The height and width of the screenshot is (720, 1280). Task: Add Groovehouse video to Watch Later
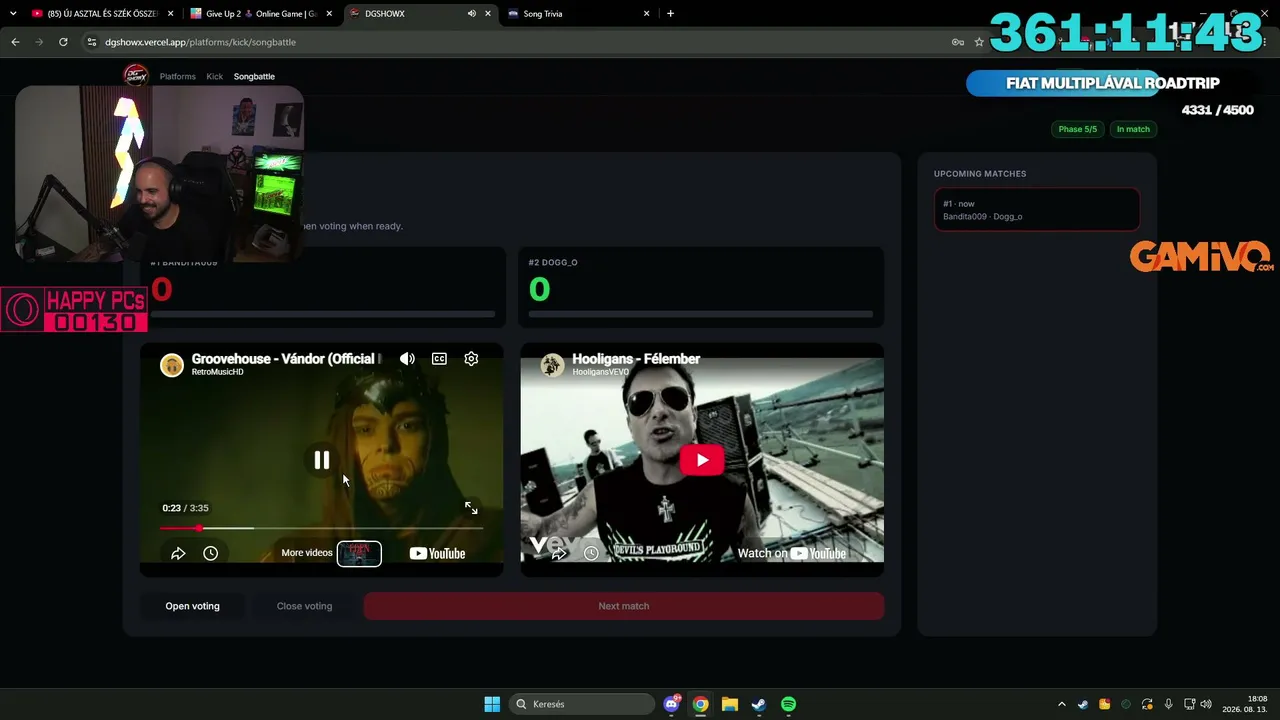coord(210,553)
